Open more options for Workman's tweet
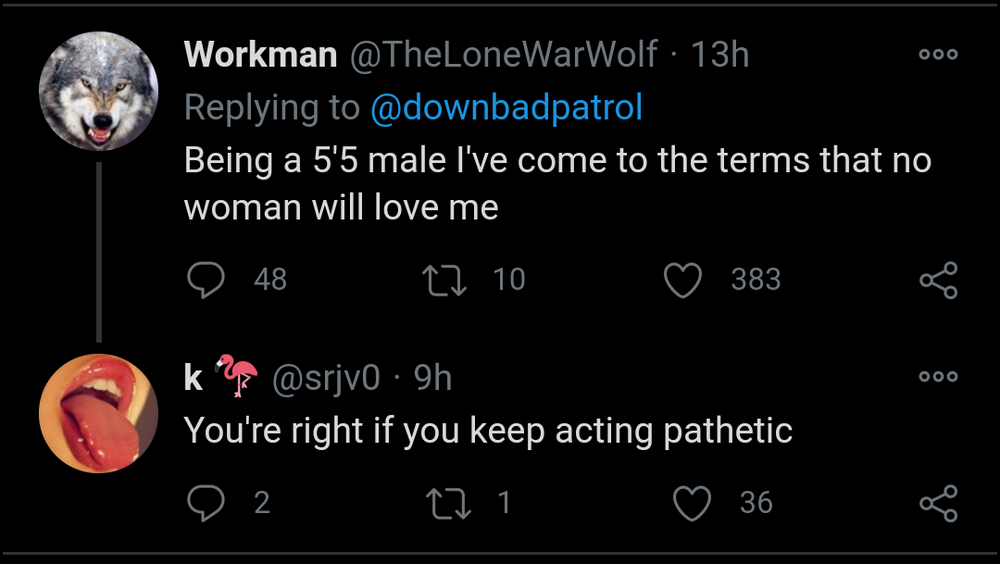 [x=938, y=55]
